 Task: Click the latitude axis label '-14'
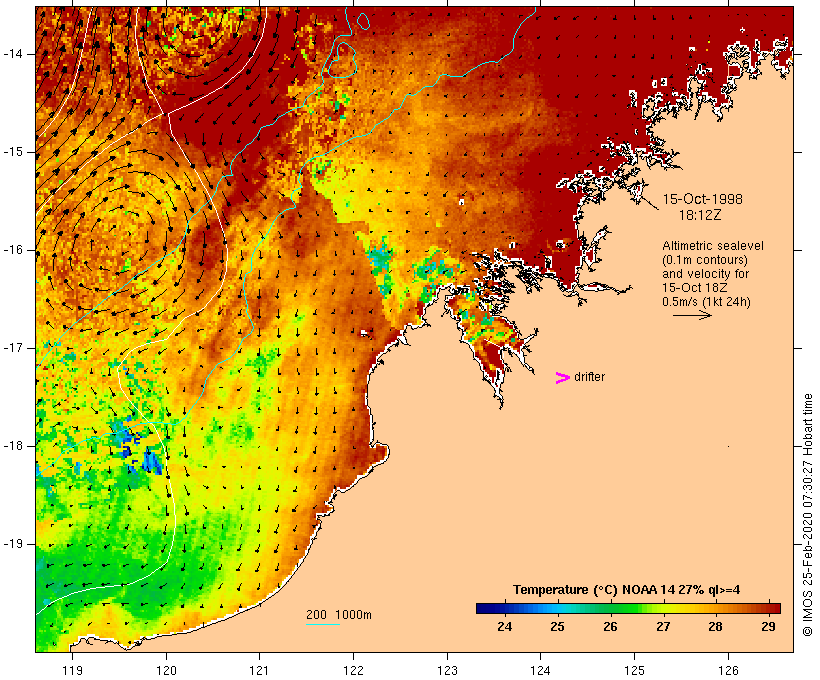coord(13,54)
